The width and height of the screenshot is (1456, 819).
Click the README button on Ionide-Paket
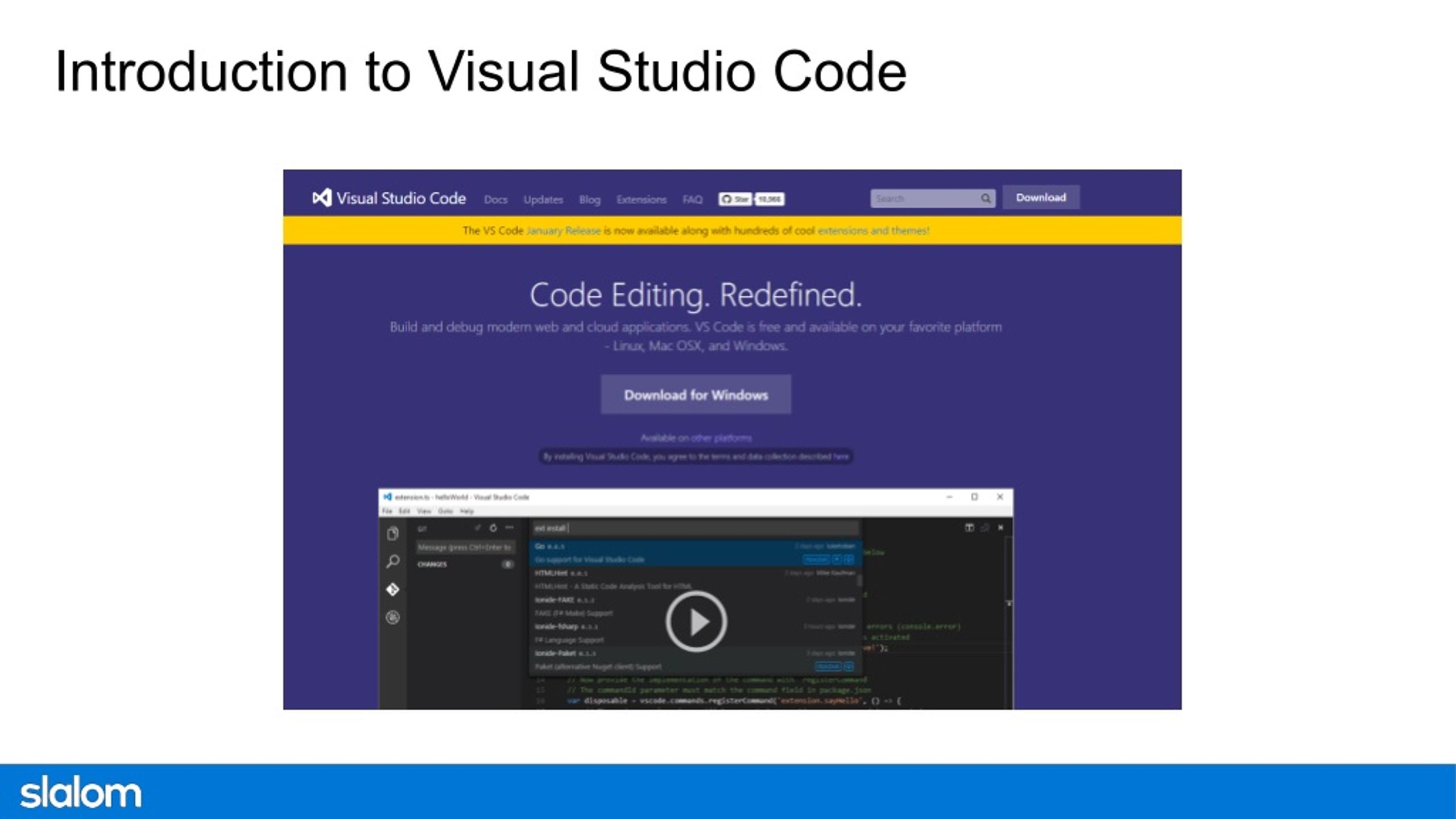pyautogui.click(x=828, y=667)
